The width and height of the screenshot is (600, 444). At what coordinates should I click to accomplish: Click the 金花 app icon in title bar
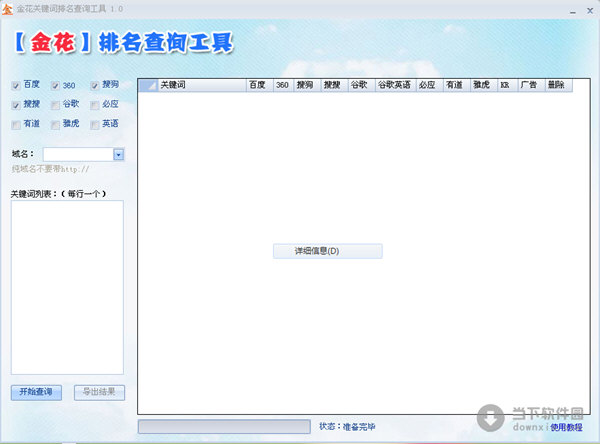pos(7,9)
